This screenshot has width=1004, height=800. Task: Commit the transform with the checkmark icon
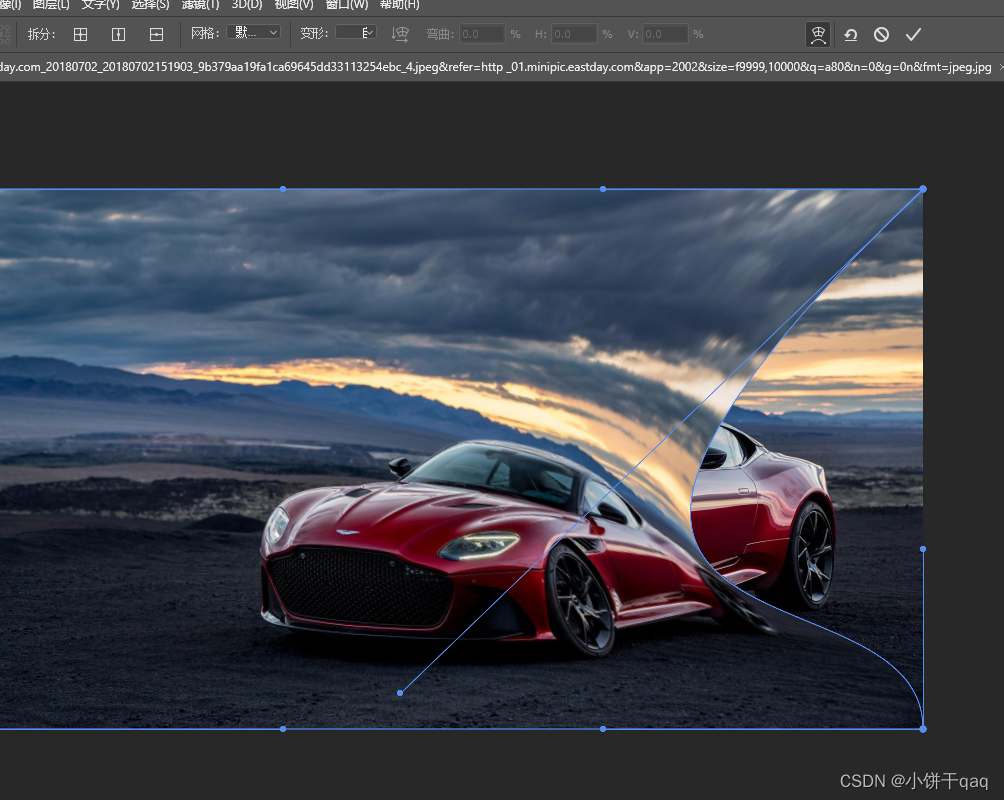(914, 35)
